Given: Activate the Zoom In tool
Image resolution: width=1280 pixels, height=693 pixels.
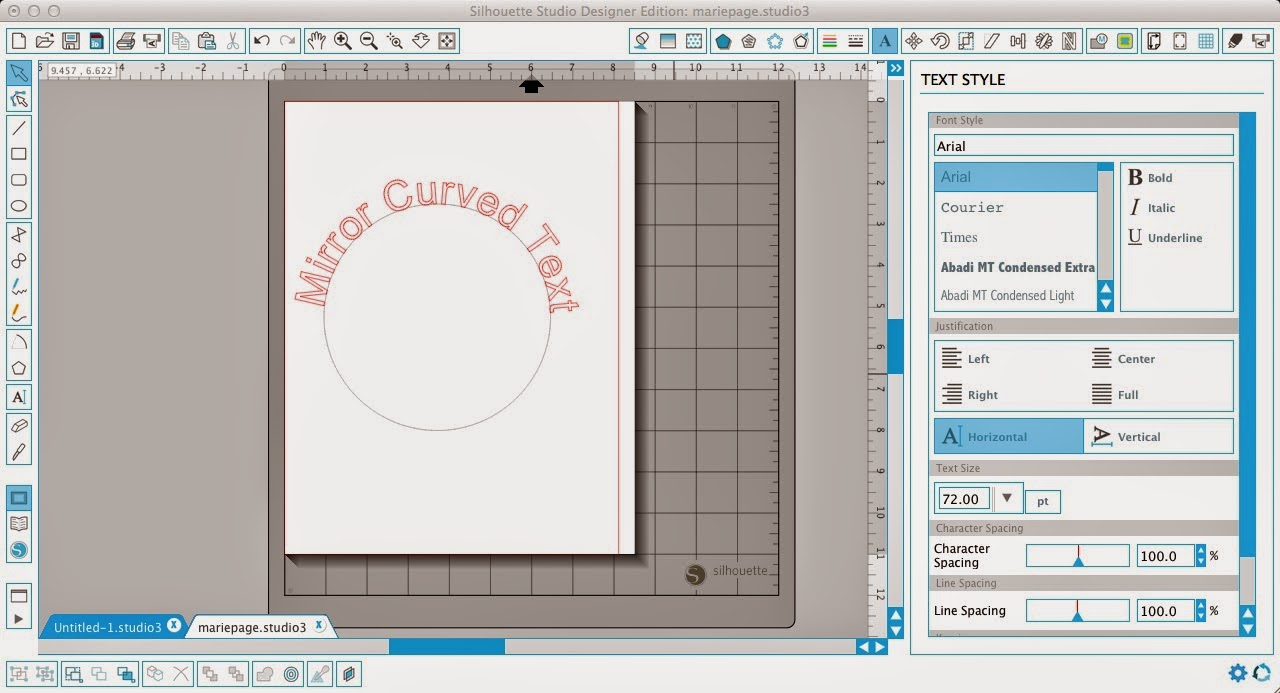Looking at the screenshot, I should 342,41.
